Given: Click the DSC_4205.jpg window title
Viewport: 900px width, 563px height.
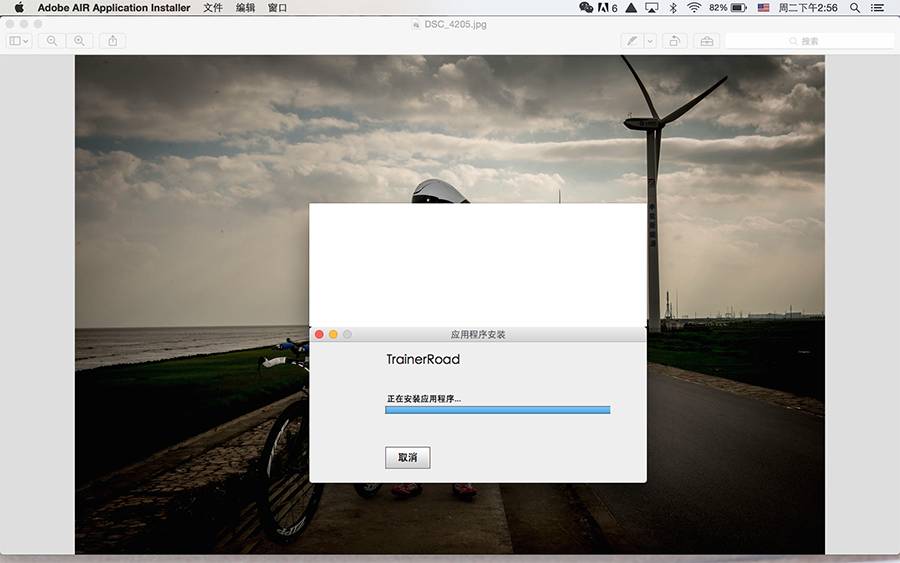Looking at the screenshot, I should click(x=455, y=24).
